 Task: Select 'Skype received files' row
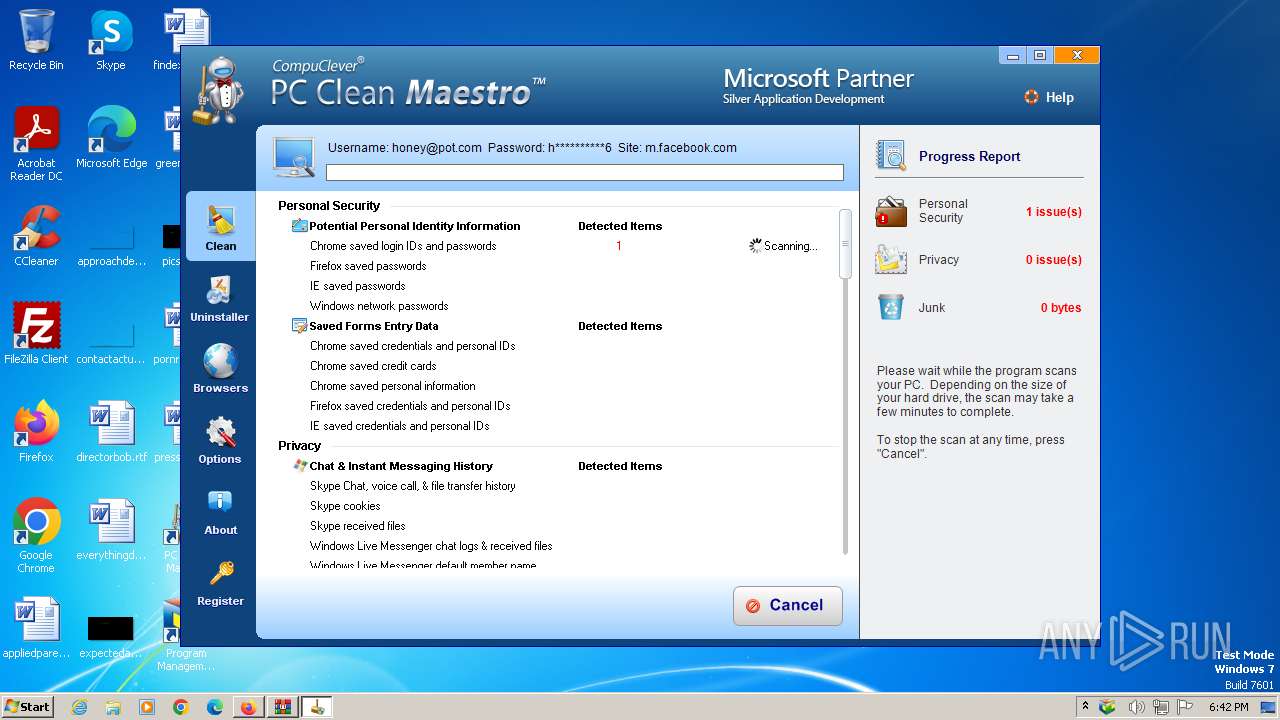(x=358, y=526)
